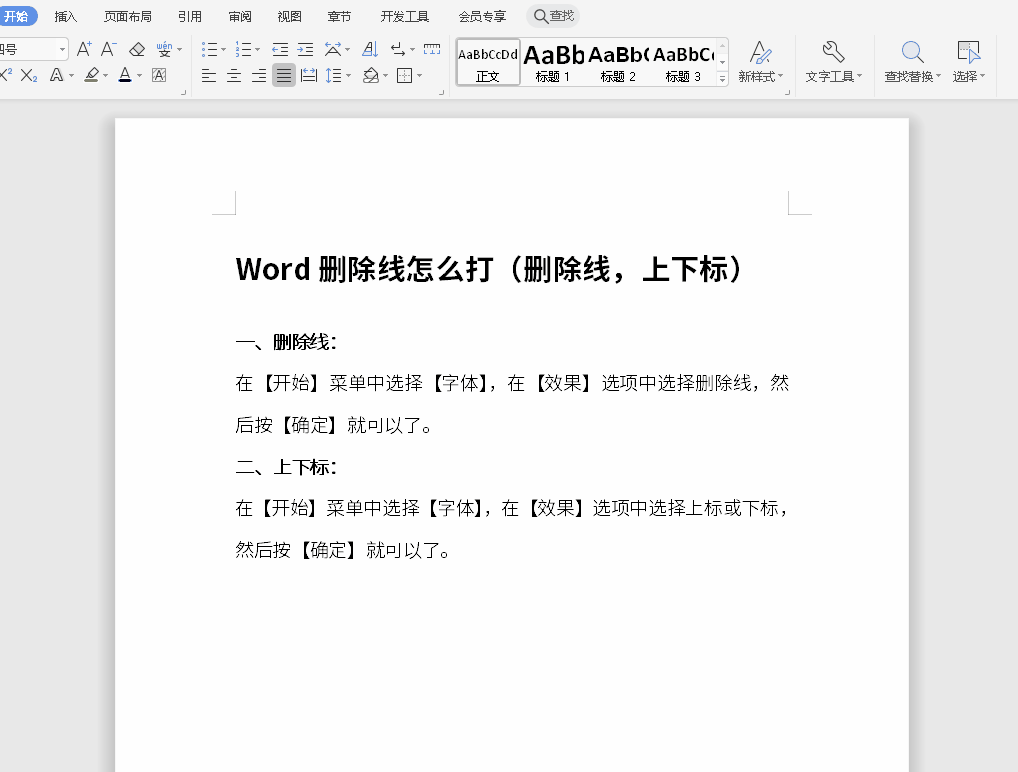Open the font size dropdown

(x=62, y=49)
